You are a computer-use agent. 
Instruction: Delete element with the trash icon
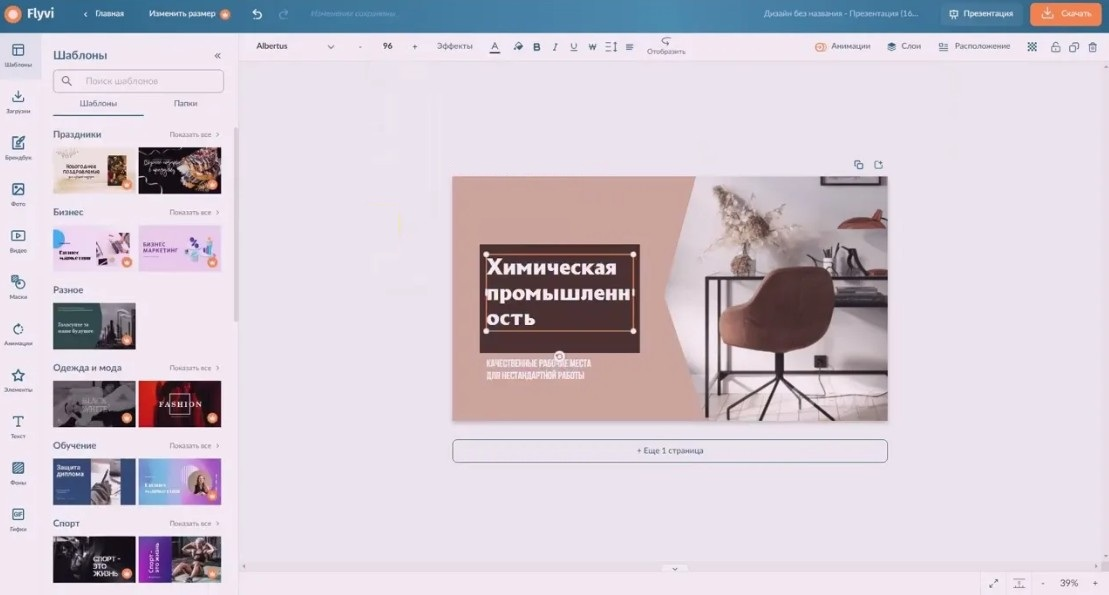(x=1093, y=47)
